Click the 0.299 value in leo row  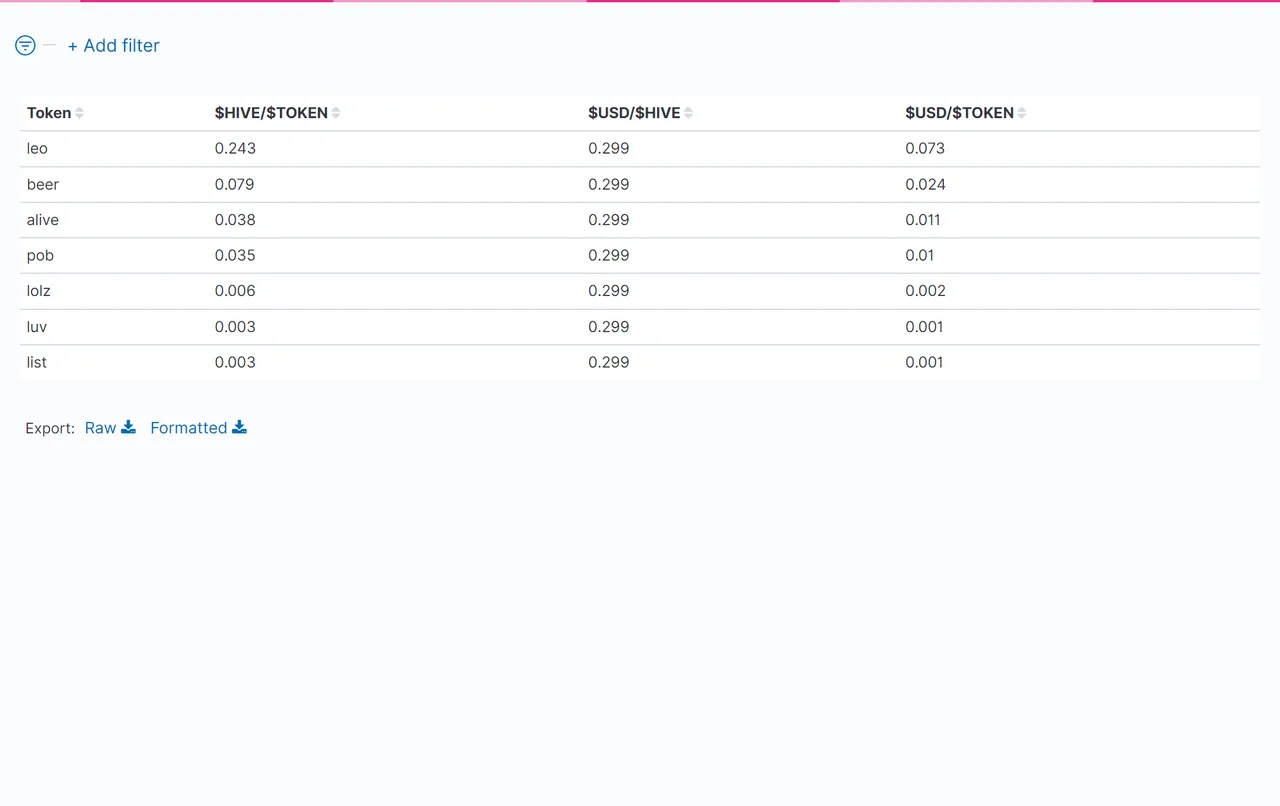point(609,149)
